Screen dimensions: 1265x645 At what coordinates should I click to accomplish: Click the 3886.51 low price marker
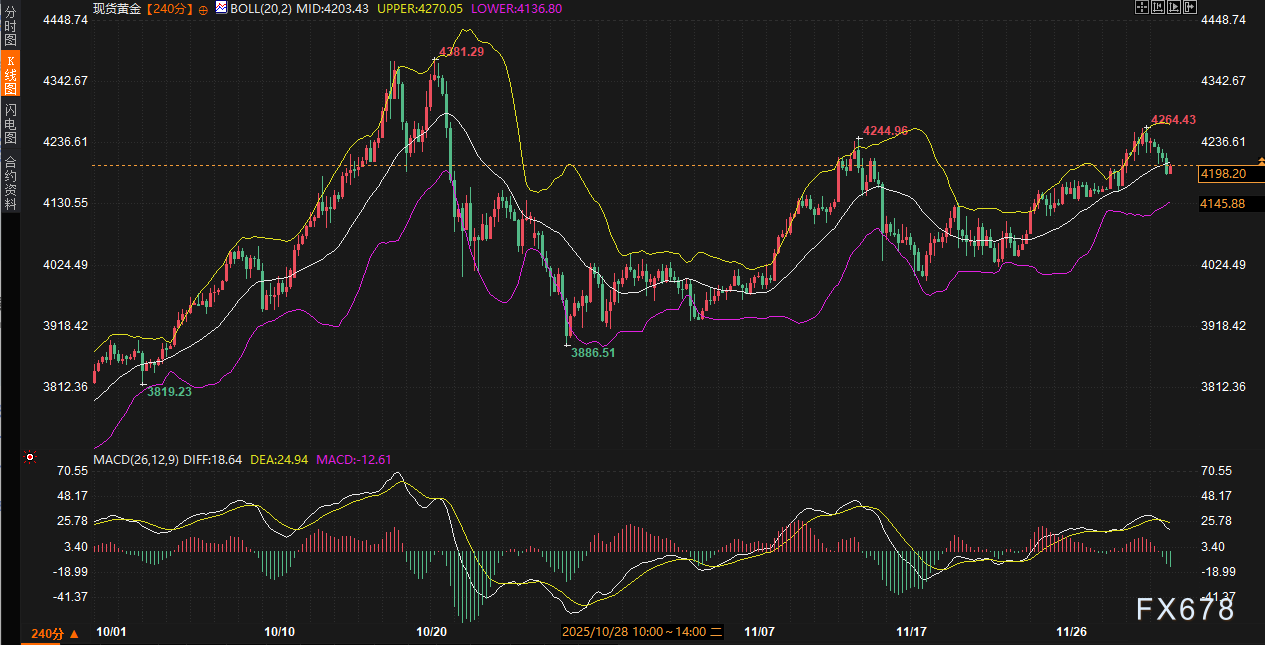pos(593,353)
